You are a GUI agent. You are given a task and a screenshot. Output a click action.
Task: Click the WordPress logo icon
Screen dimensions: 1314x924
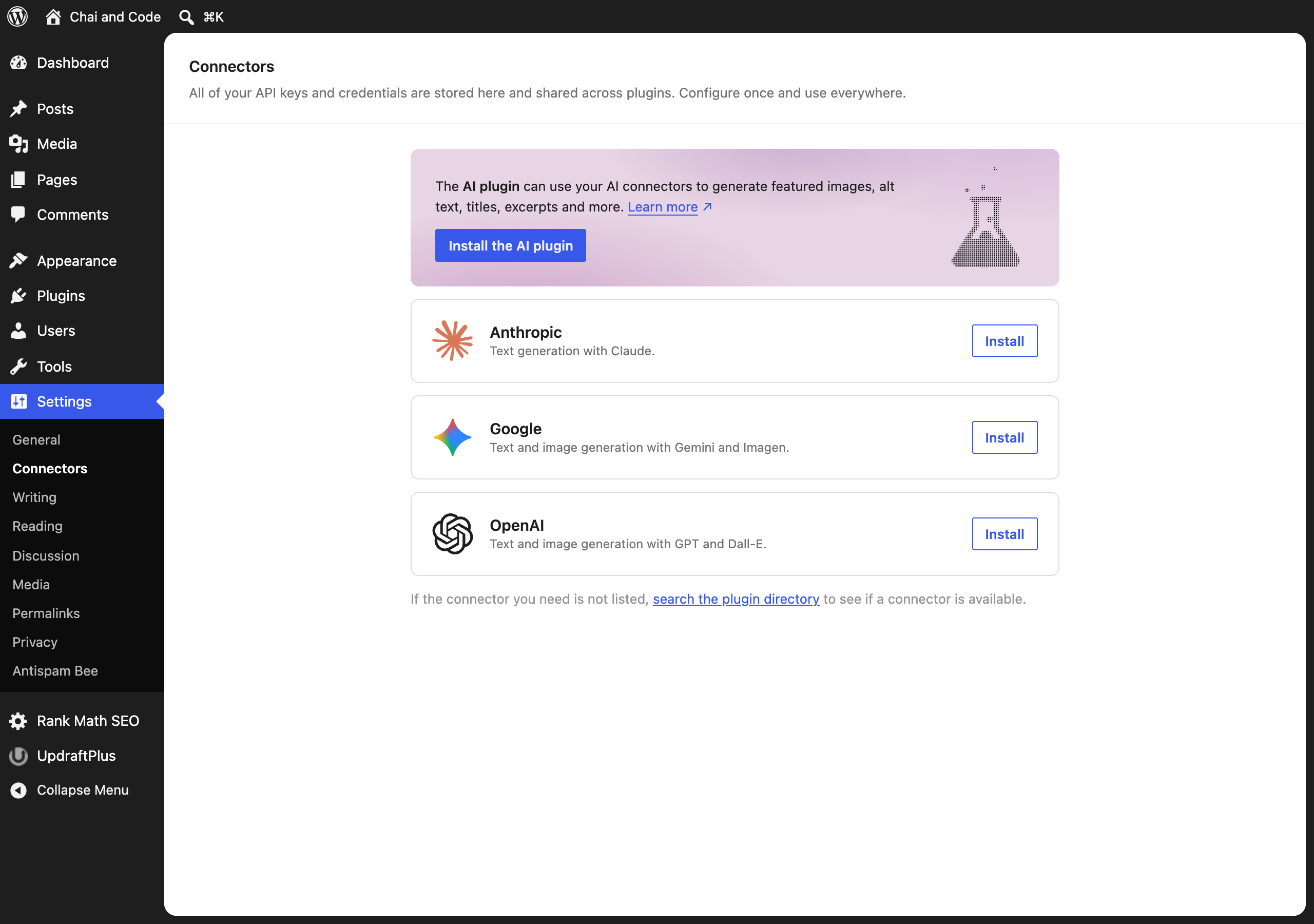18,16
